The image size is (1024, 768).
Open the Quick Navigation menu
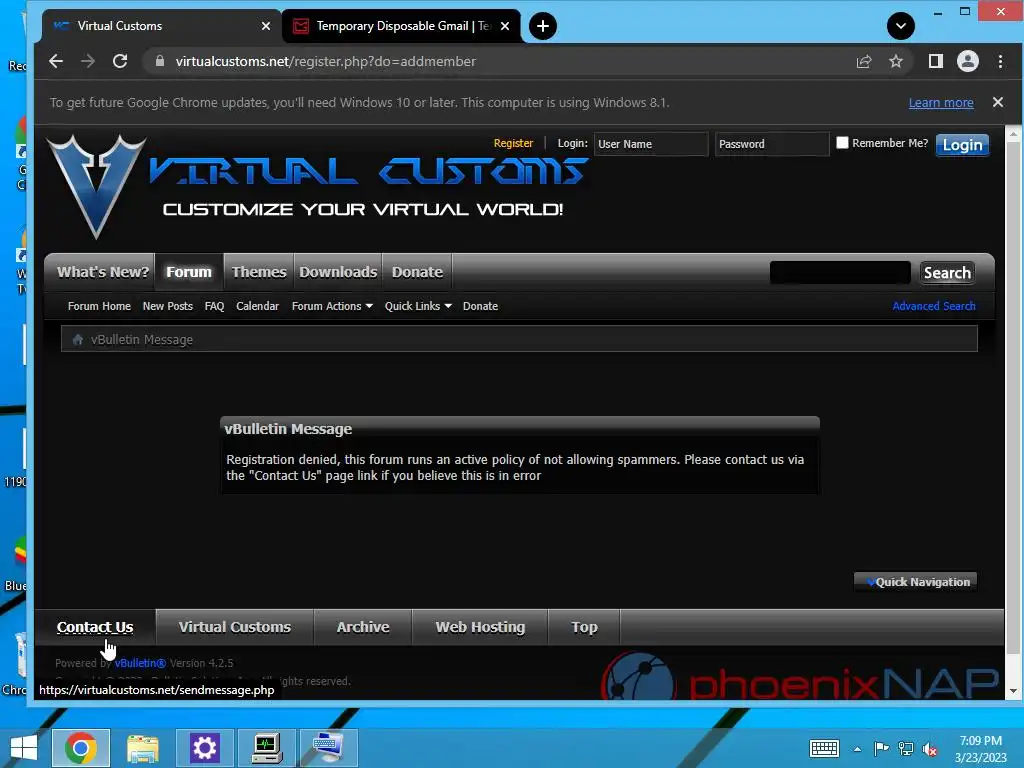[916, 582]
